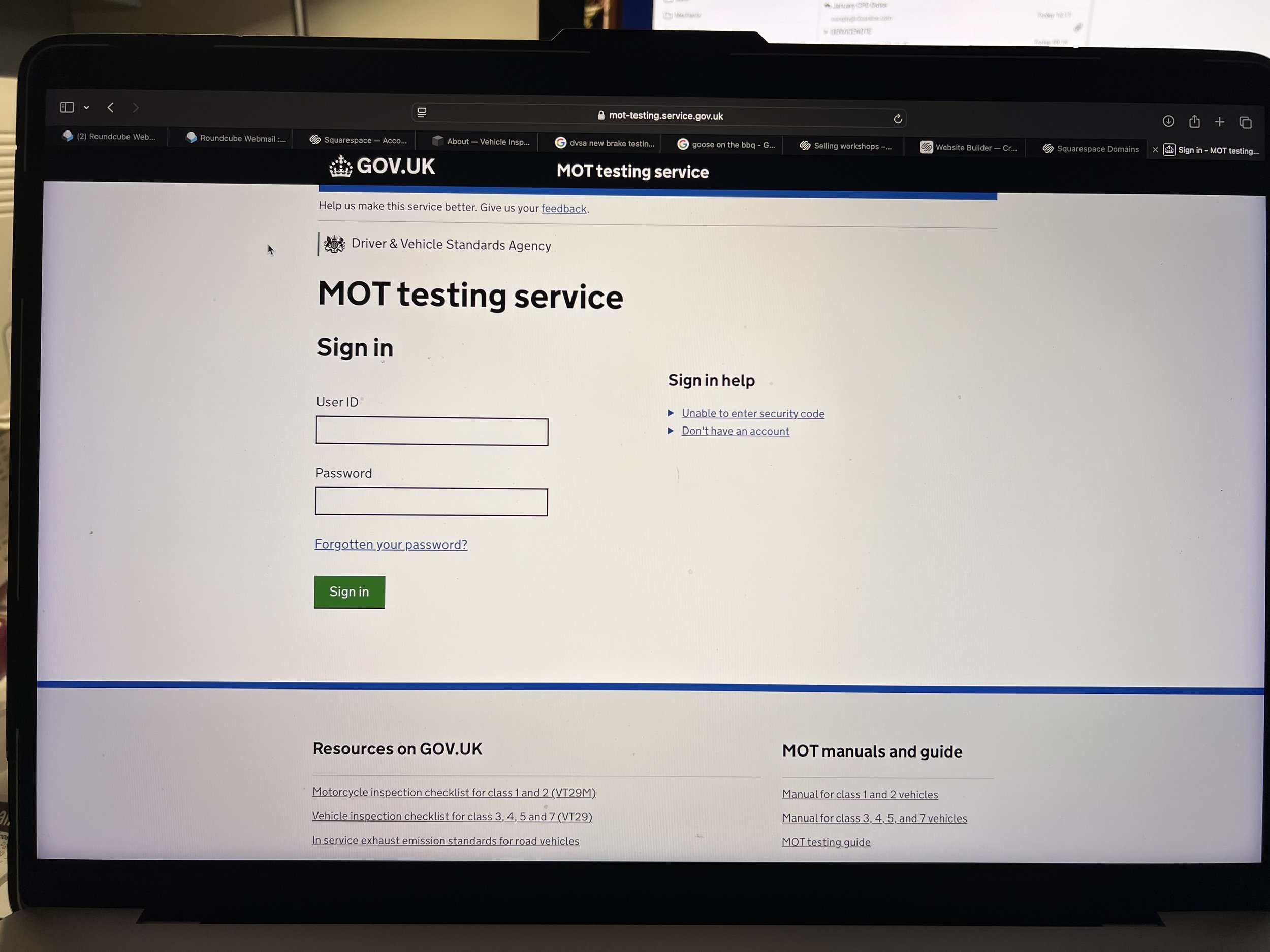This screenshot has width=1270, height=952.
Task: Open the MOT testing guide link
Action: (825, 842)
